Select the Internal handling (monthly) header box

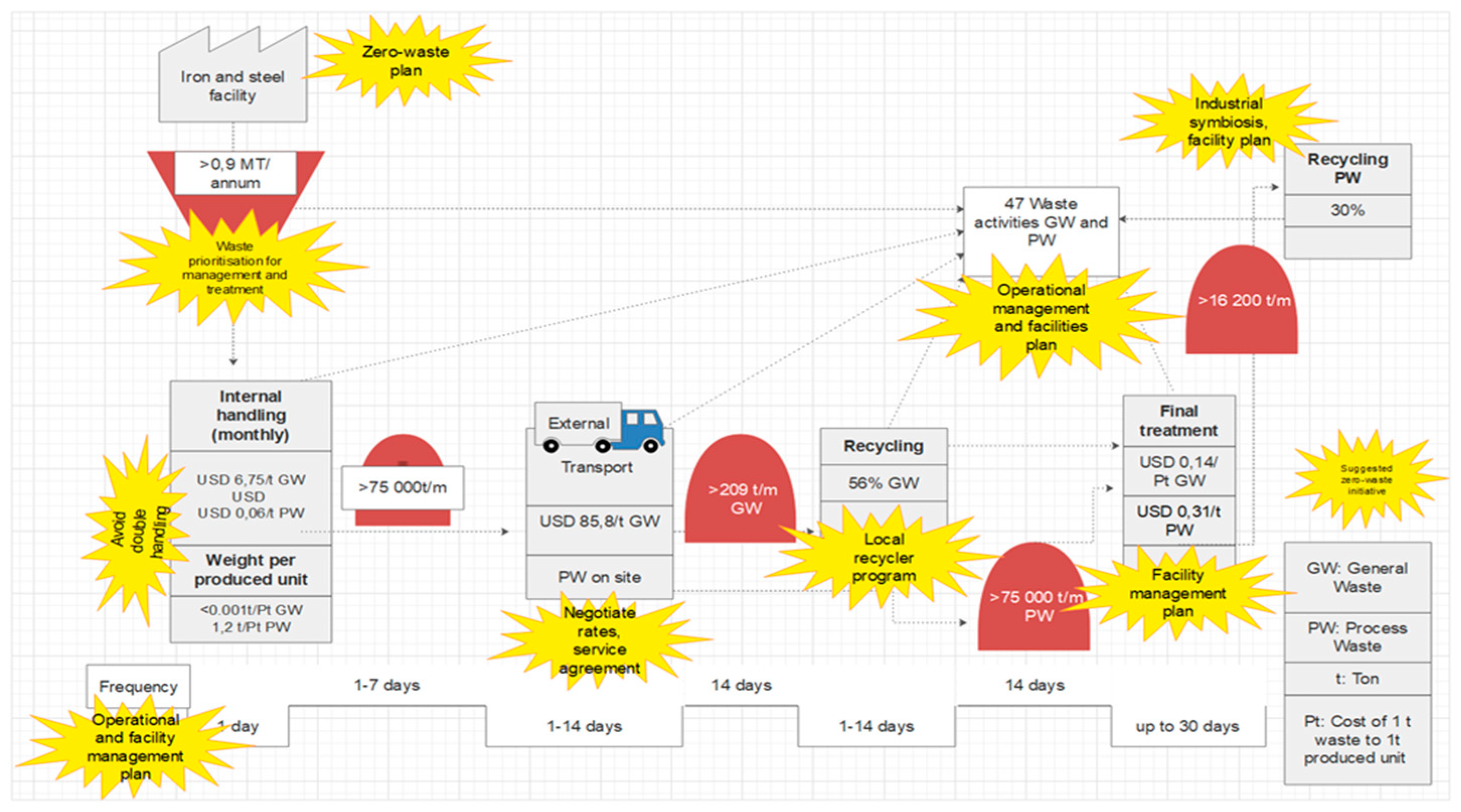coord(251,415)
